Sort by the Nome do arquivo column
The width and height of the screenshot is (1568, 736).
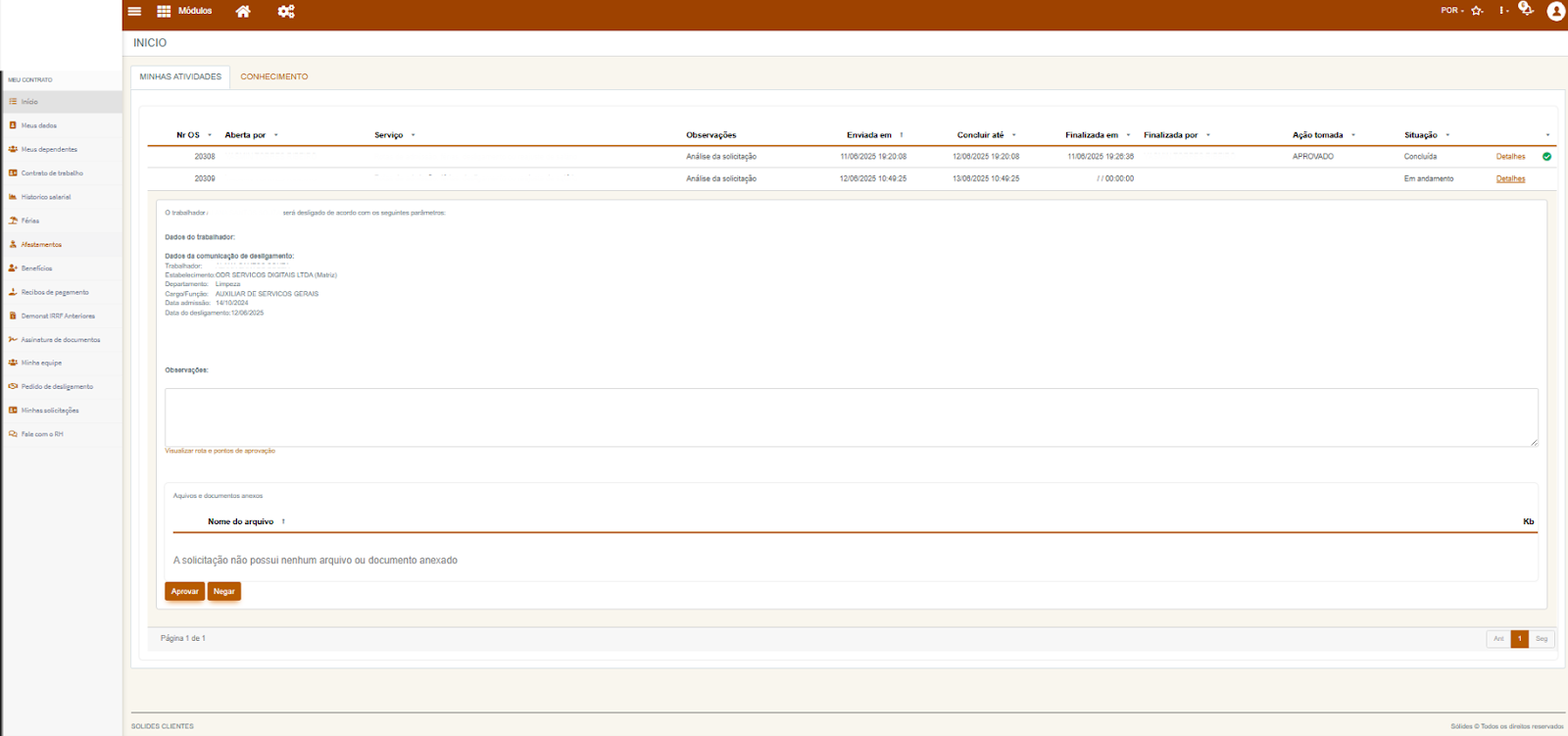[x=240, y=521]
